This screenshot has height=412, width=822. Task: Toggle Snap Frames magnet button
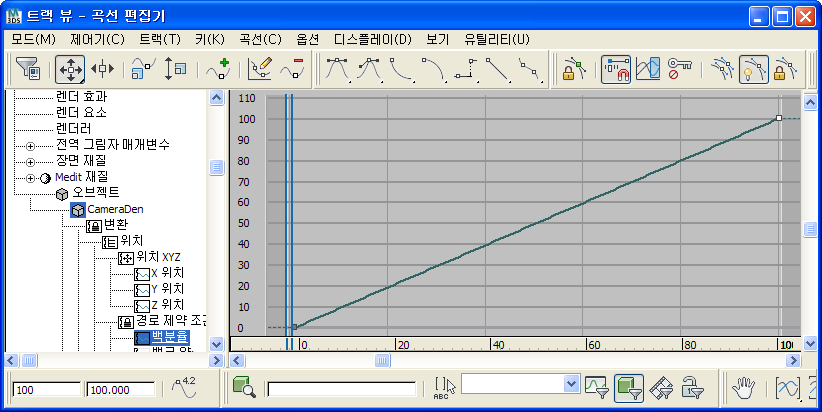pos(616,69)
